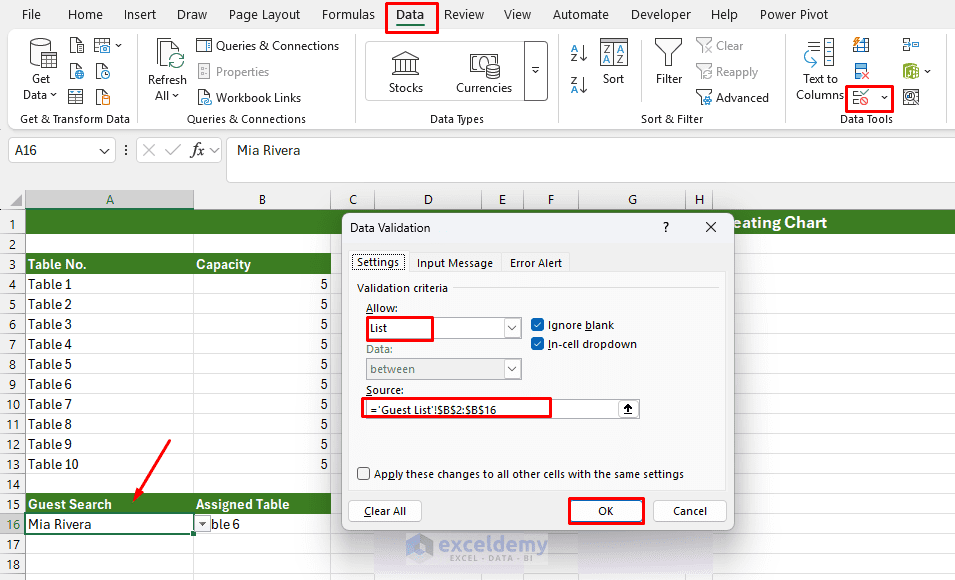Open Queries & Connections pane
Screen dimensions: 955x580
267,46
